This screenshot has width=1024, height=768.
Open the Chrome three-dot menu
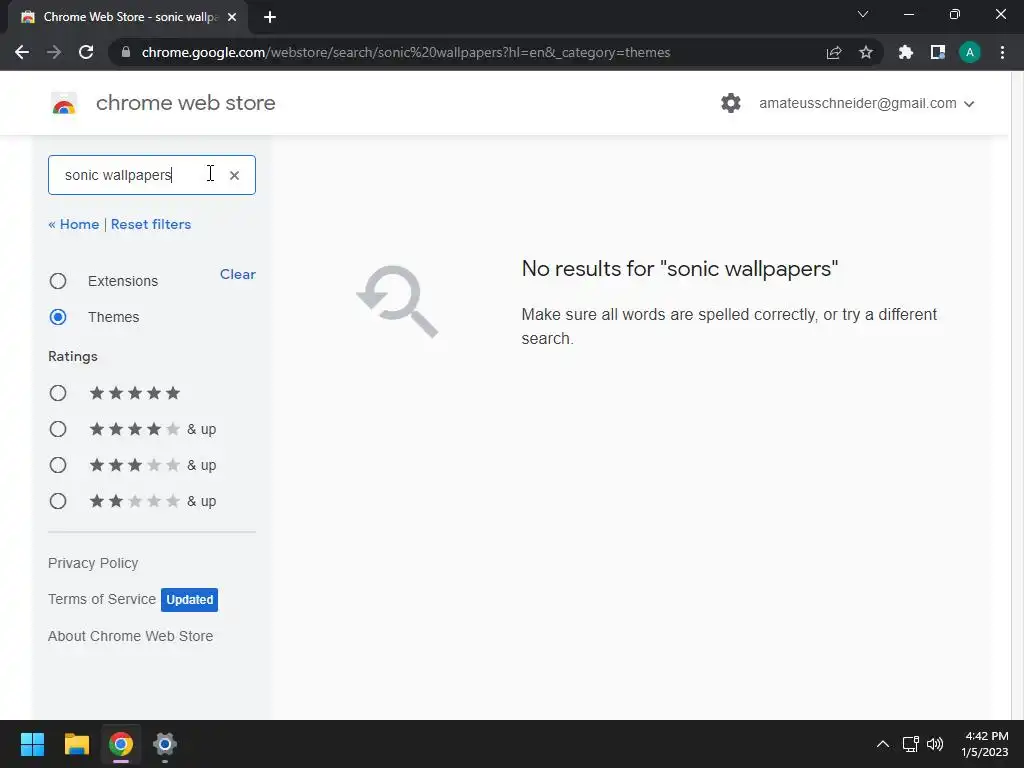[1002, 52]
